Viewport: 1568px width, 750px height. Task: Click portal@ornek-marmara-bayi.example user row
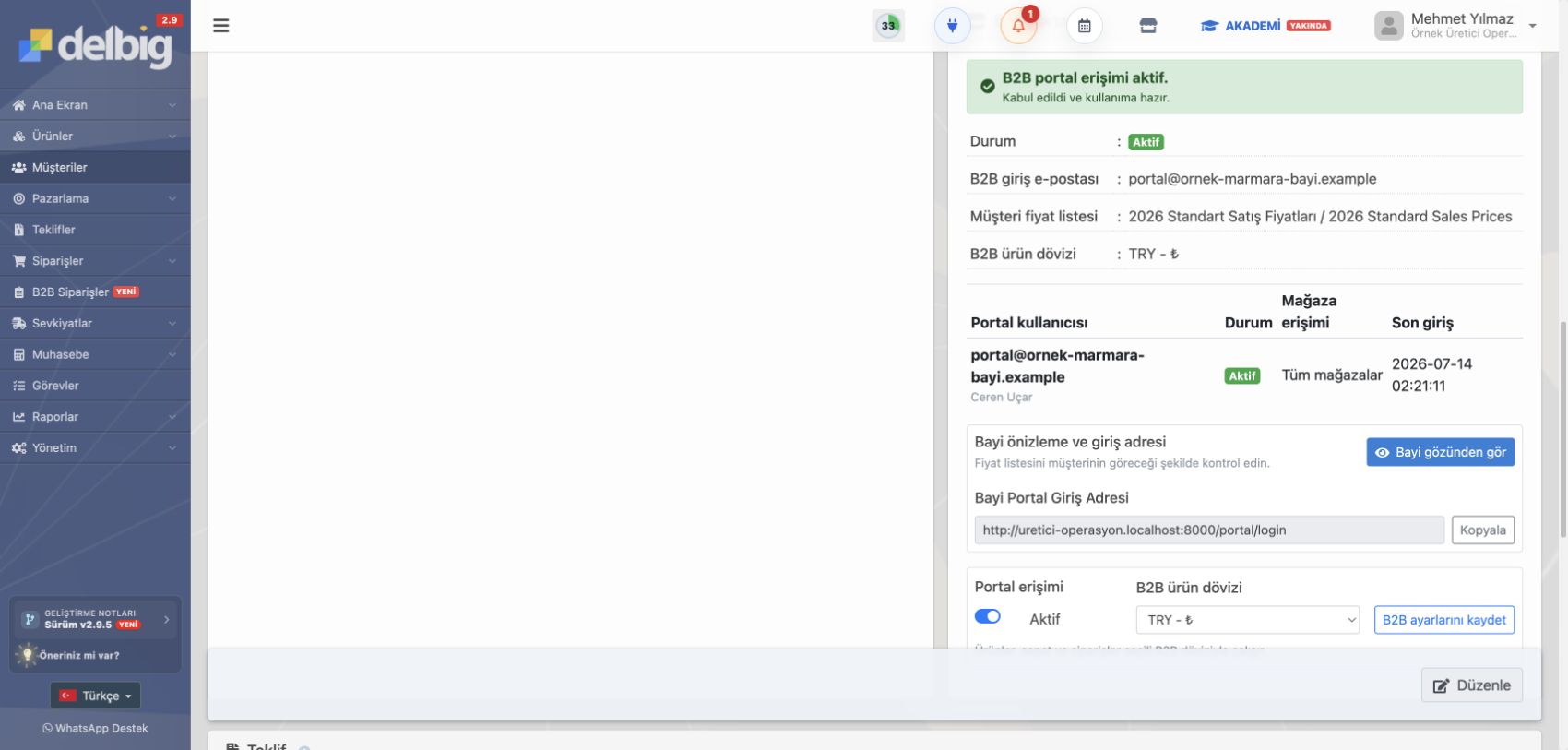[1244, 376]
